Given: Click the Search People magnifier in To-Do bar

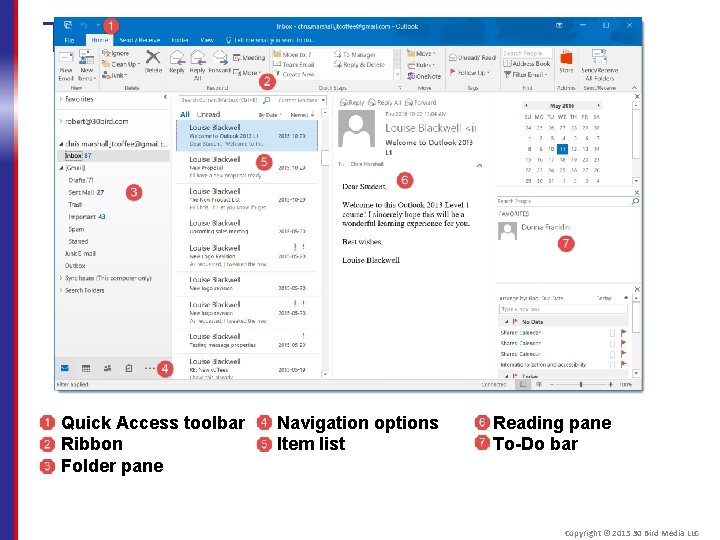Looking at the screenshot, I should [635, 201].
